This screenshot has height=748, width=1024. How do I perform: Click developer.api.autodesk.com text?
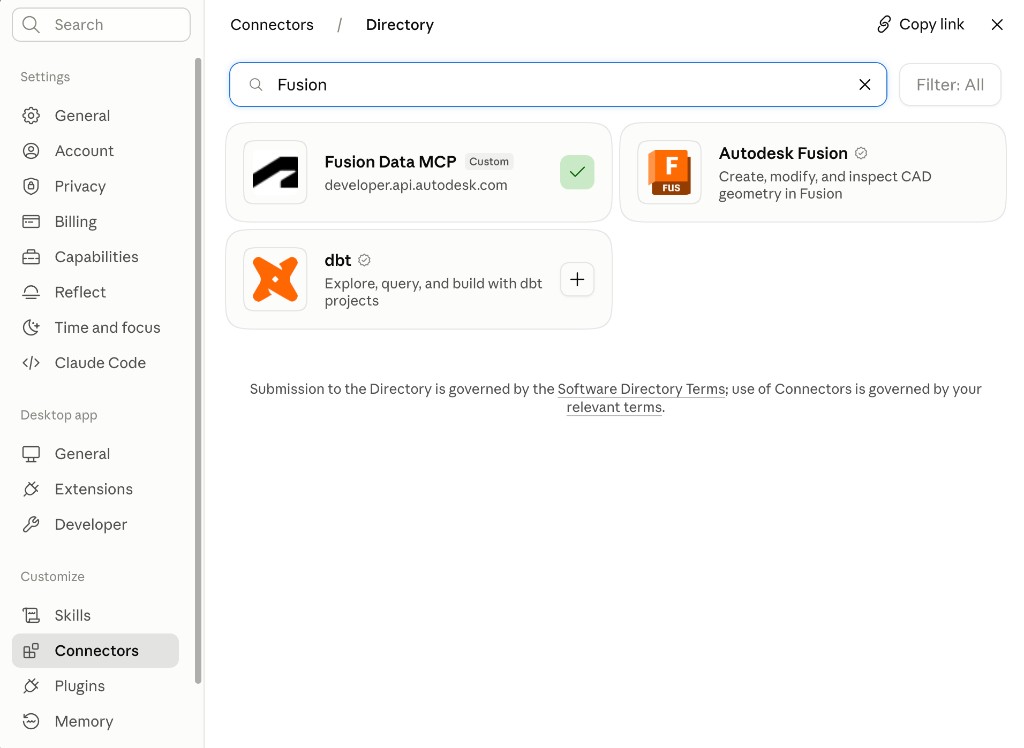coord(416,186)
